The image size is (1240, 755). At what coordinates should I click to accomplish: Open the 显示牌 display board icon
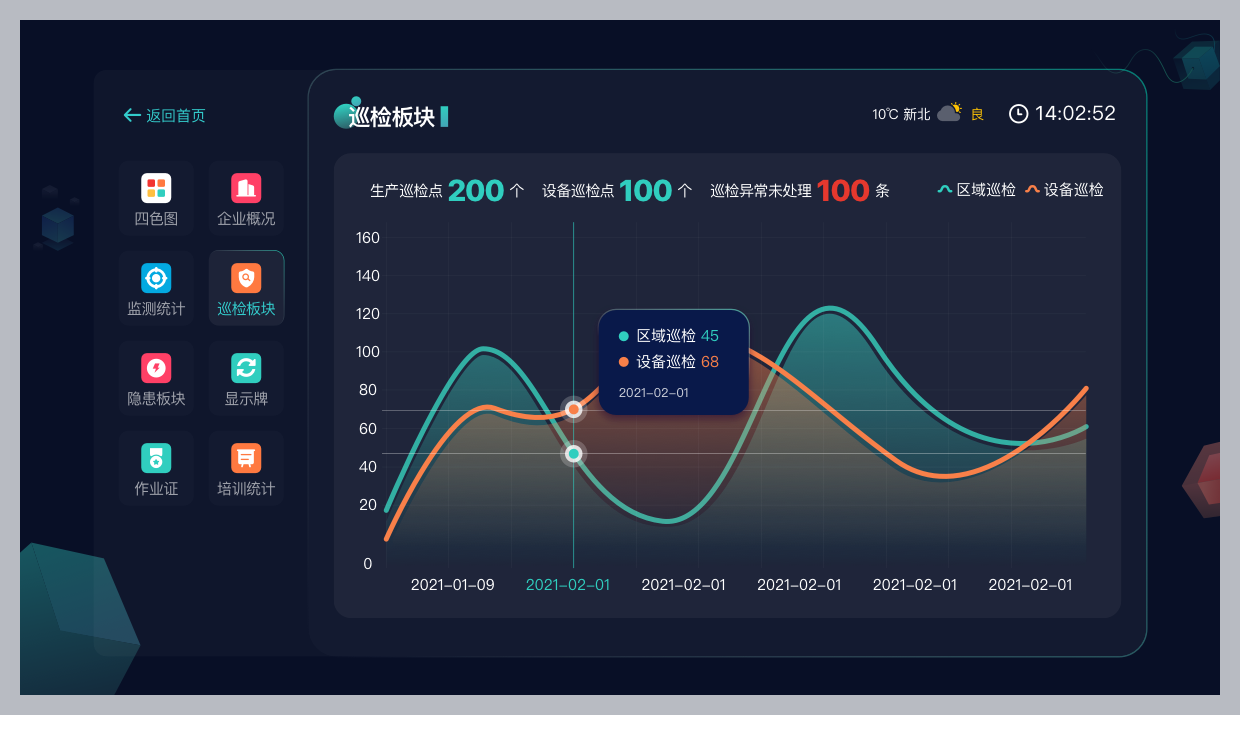(x=246, y=369)
